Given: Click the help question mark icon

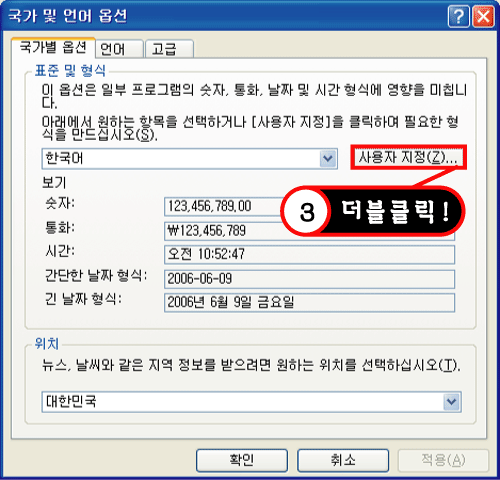Looking at the screenshot, I should [x=458, y=16].
